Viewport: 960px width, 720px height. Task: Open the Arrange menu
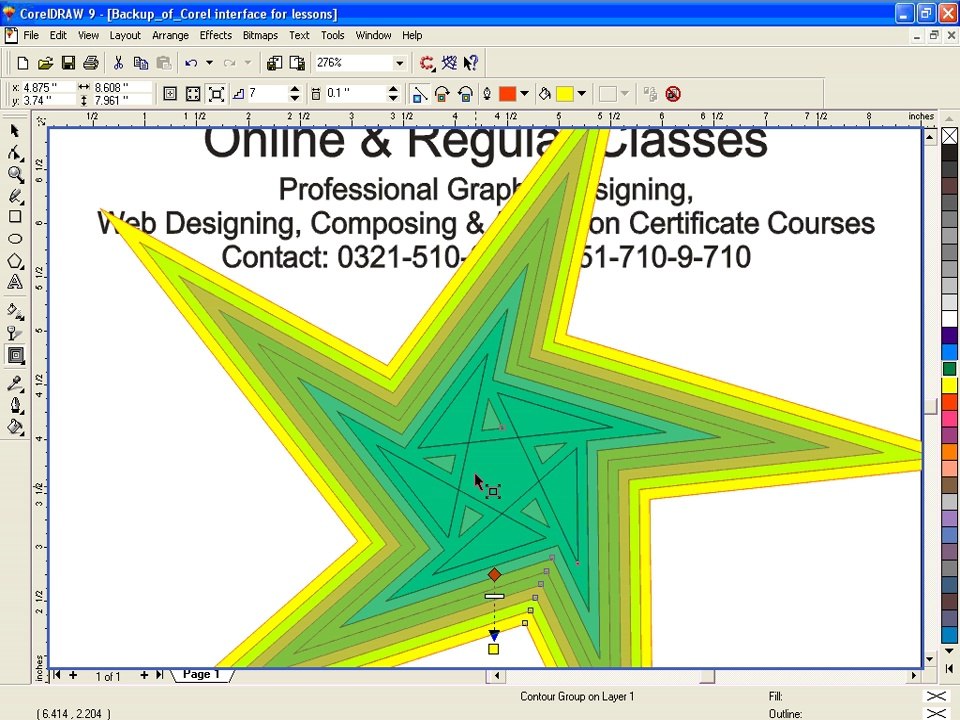[x=170, y=35]
